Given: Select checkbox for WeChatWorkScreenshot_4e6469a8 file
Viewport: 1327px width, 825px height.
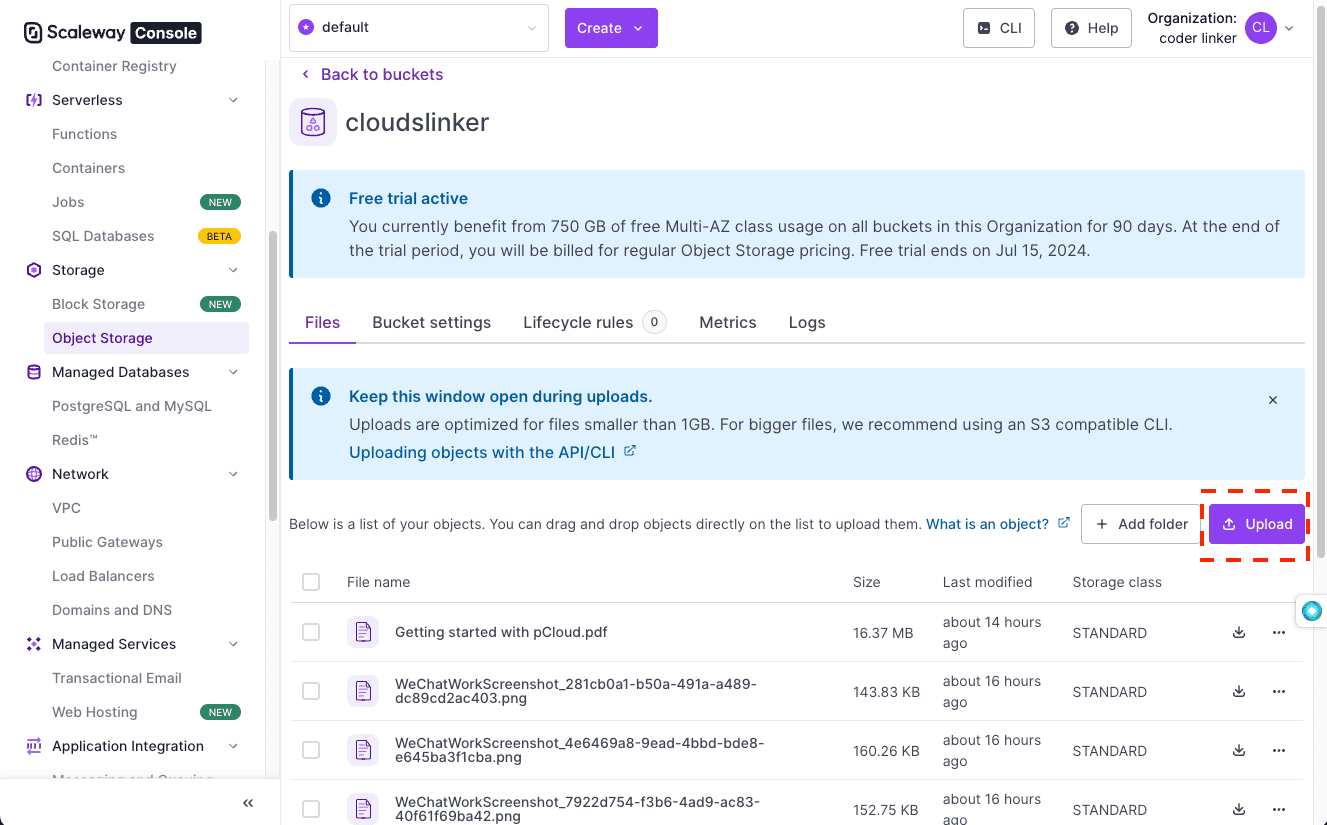Looking at the screenshot, I should pos(311,750).
